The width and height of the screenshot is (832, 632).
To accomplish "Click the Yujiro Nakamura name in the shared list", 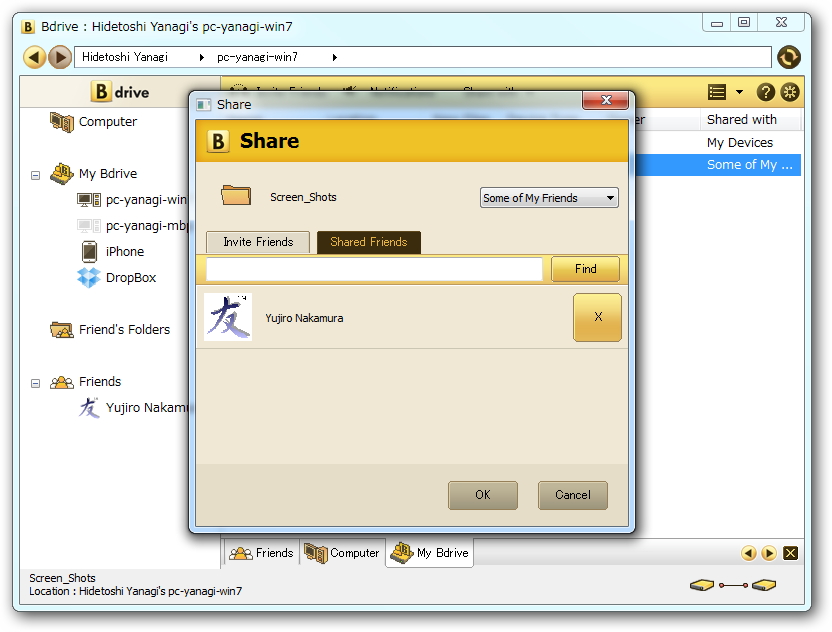I will tap(304, 318).
